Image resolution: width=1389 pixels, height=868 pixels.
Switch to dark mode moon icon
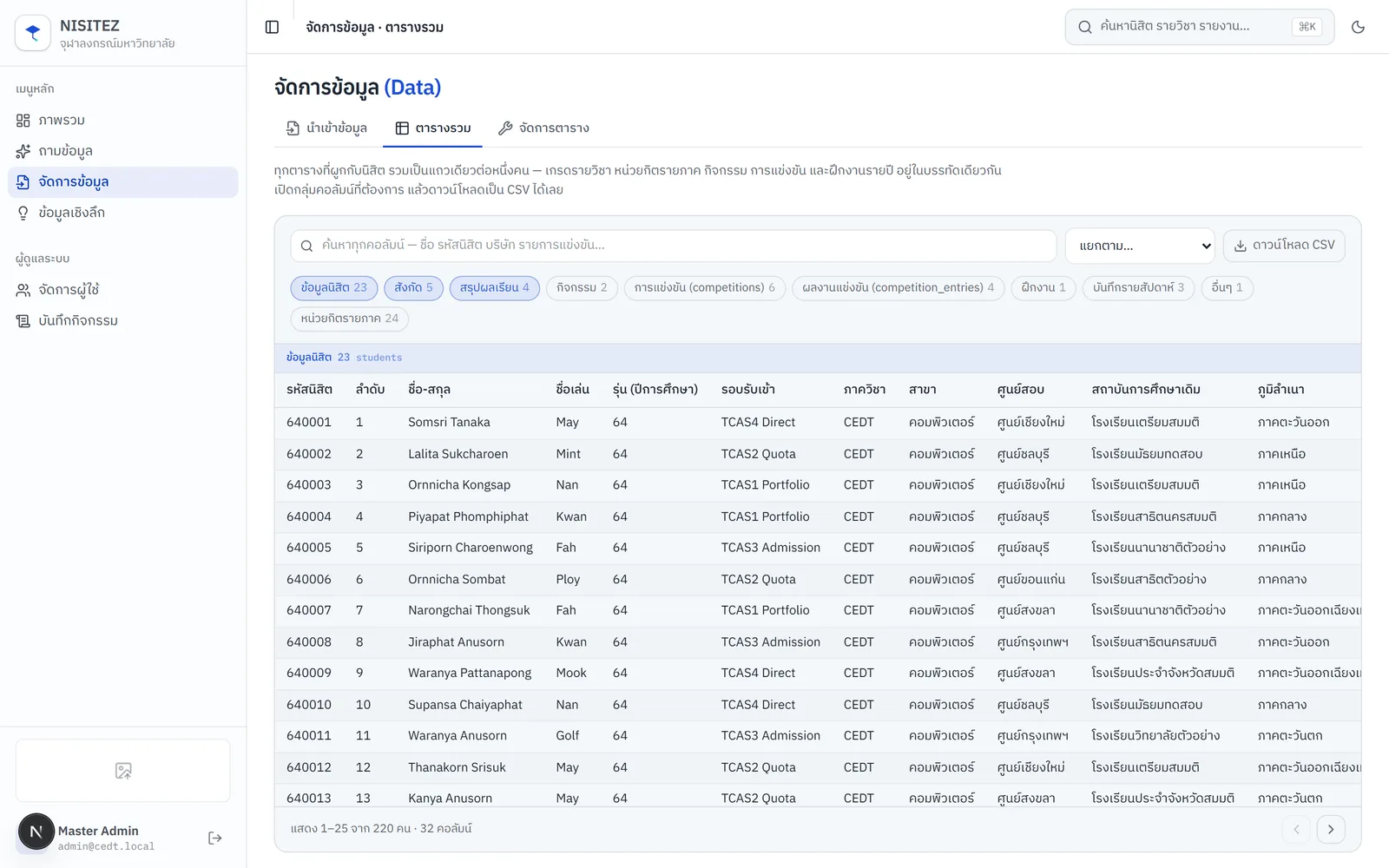[x=1358, y=27]
